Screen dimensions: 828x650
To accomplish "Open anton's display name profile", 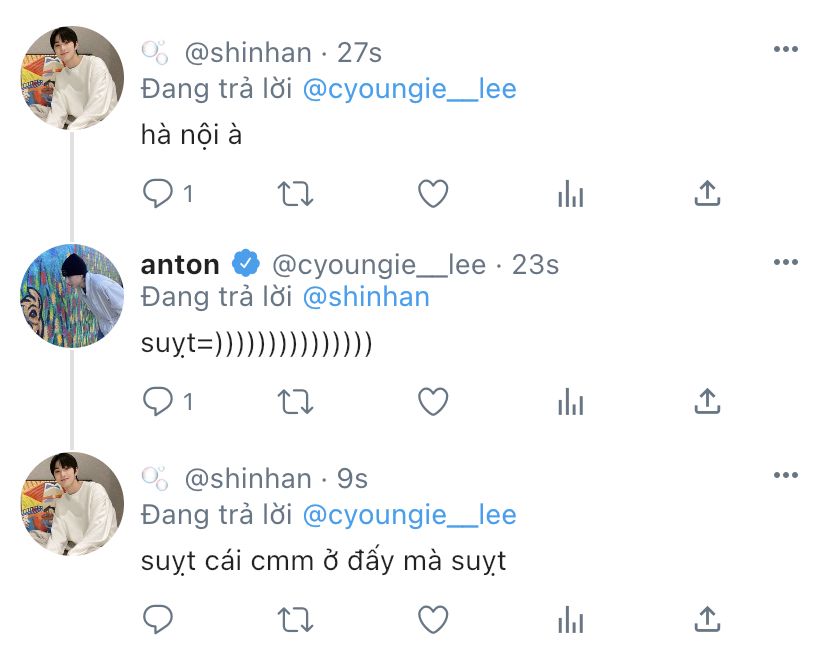I will click(x=180, y=265).
